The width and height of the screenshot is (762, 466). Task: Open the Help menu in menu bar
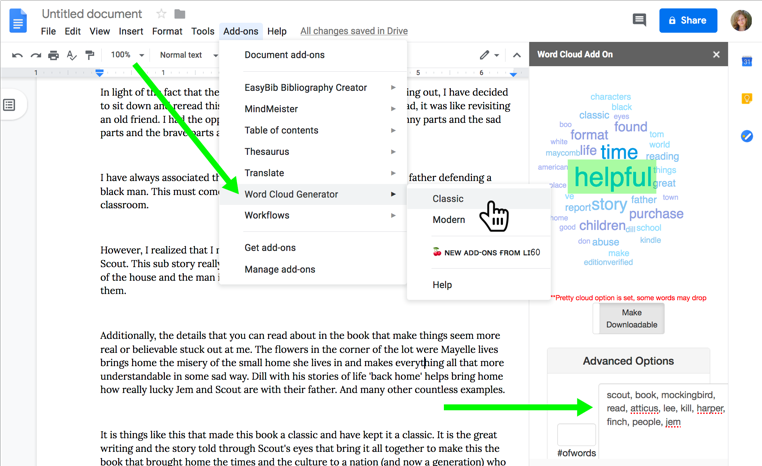[x=277, y=31]
